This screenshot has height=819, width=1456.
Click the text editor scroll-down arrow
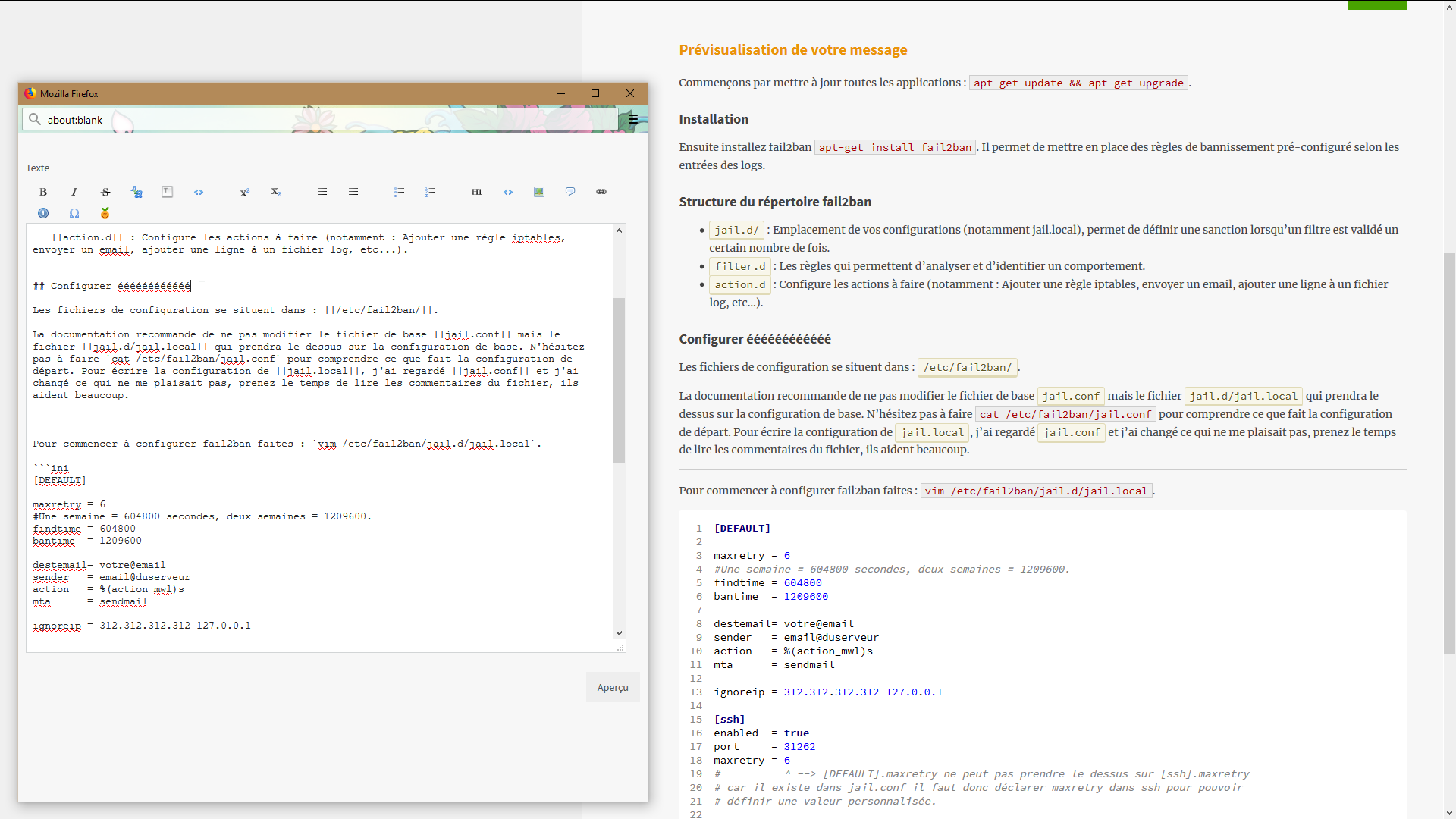[619, 633]
